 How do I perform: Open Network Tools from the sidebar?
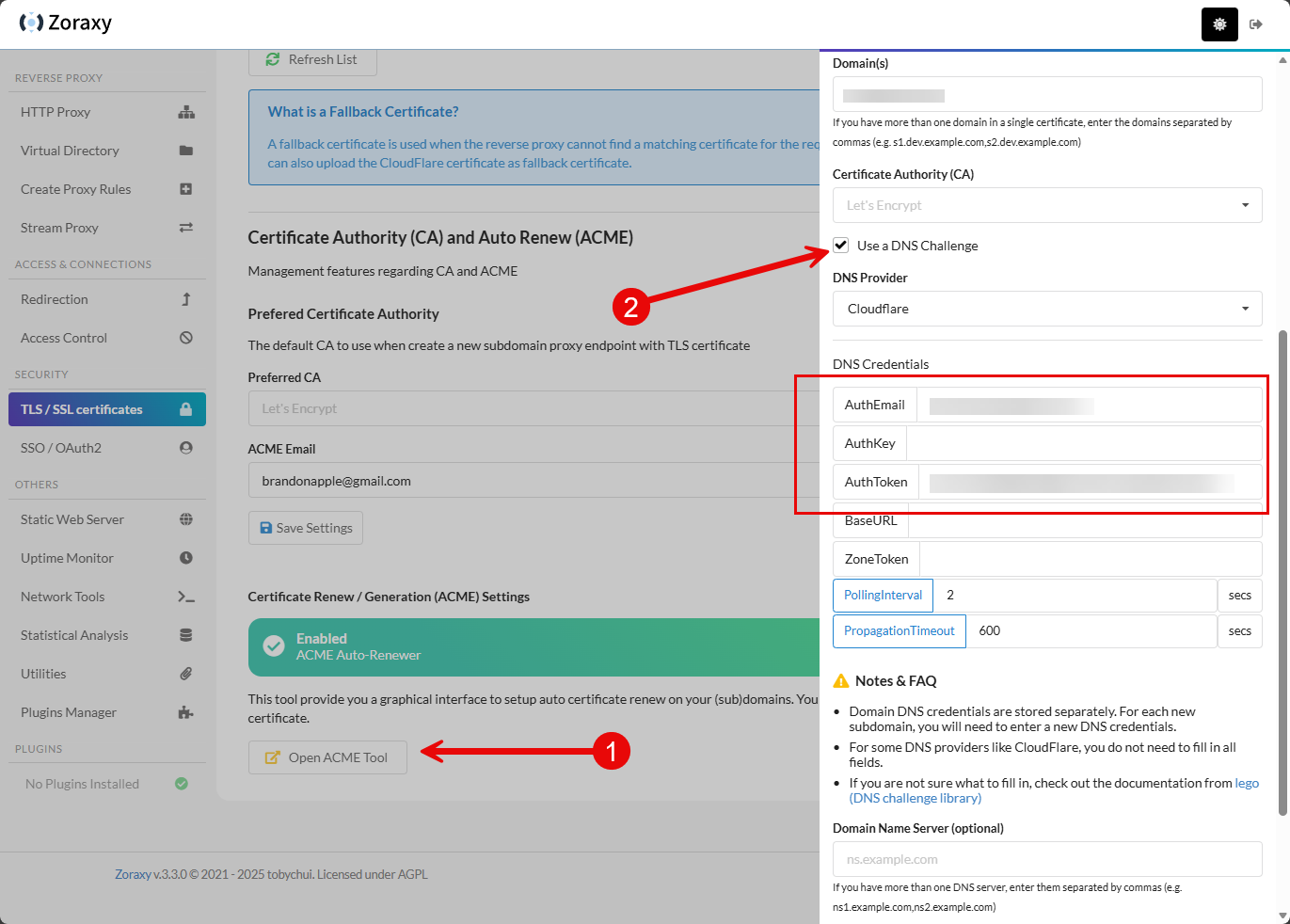click(x=107, y=597)
